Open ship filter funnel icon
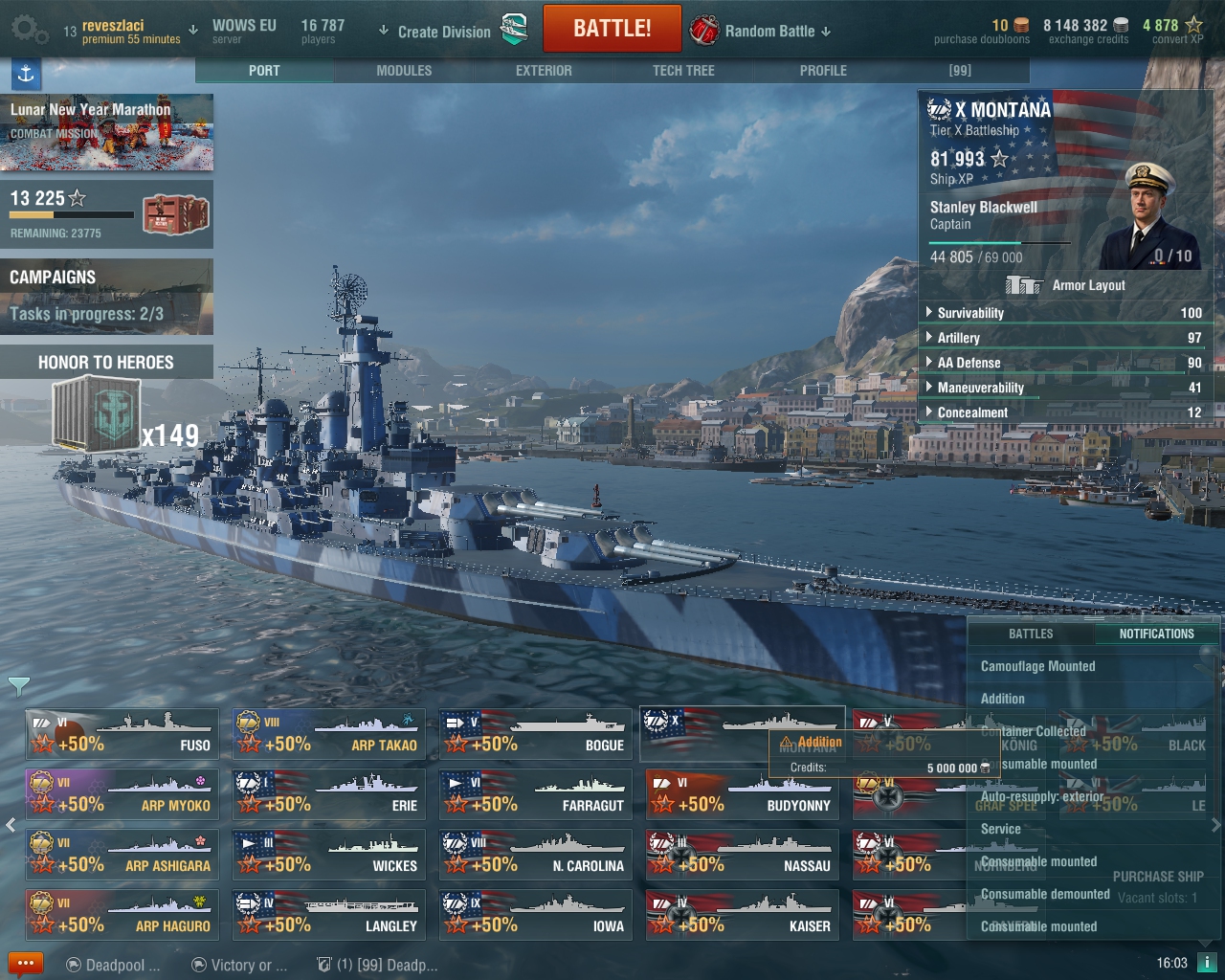Image resolution: width=1225 pixels, height=980 pixels. 18,685
